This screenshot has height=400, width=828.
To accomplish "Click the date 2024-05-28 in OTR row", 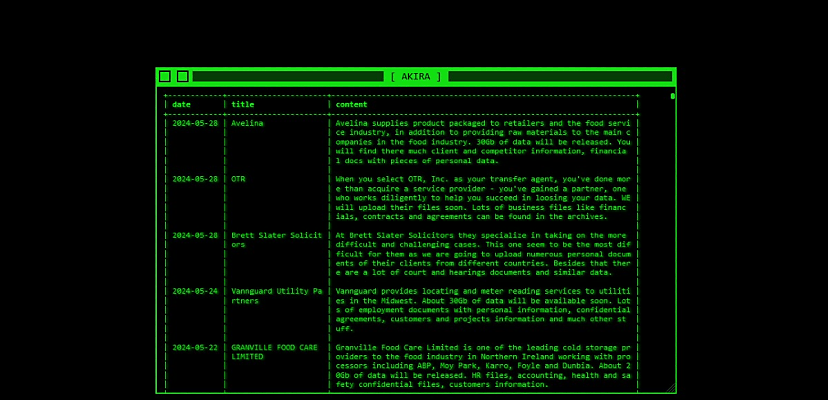I will pos(195,179).
